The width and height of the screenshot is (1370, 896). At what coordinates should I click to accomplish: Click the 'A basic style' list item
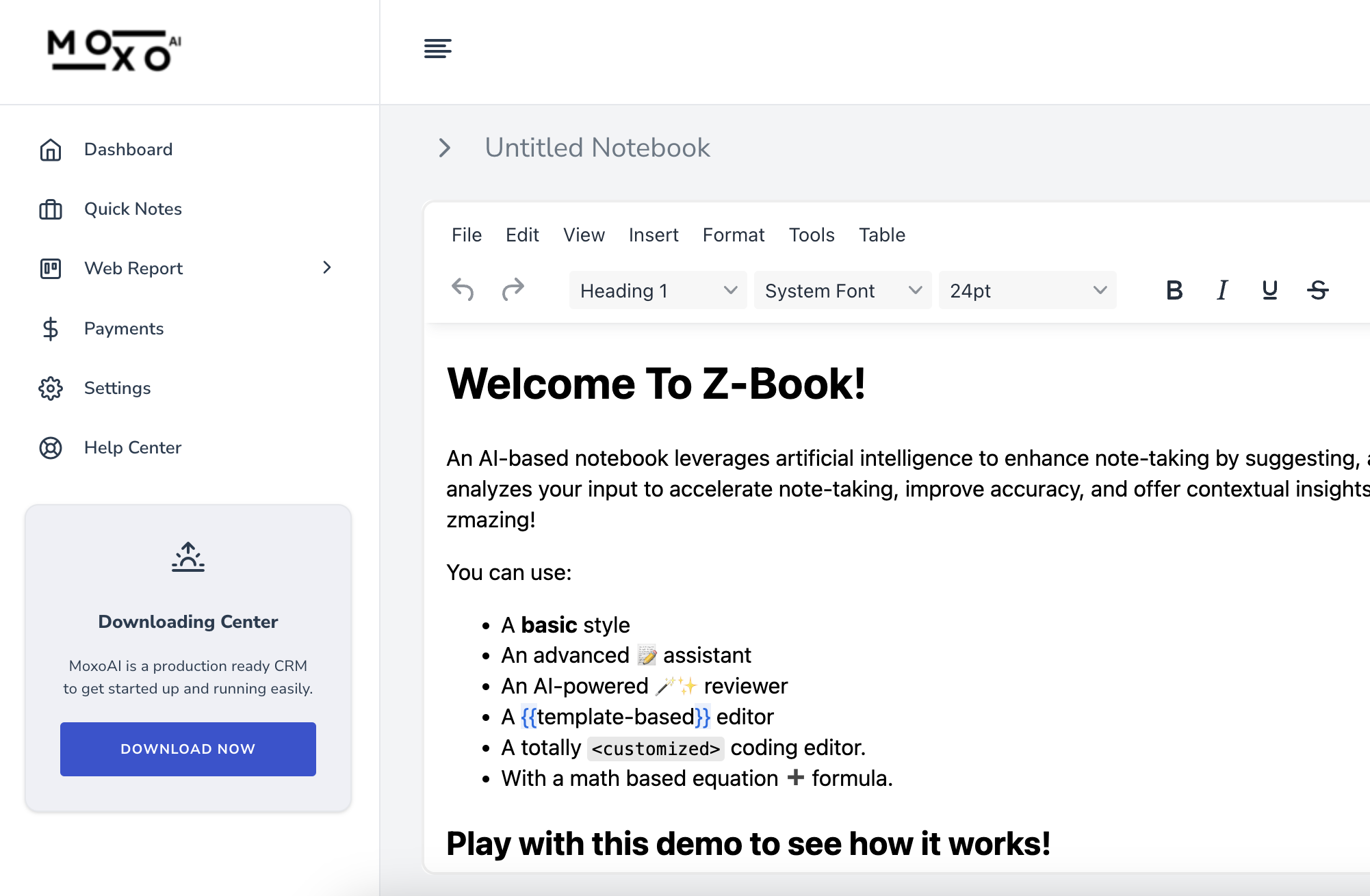pyautogui.click(x=565, y=625)
